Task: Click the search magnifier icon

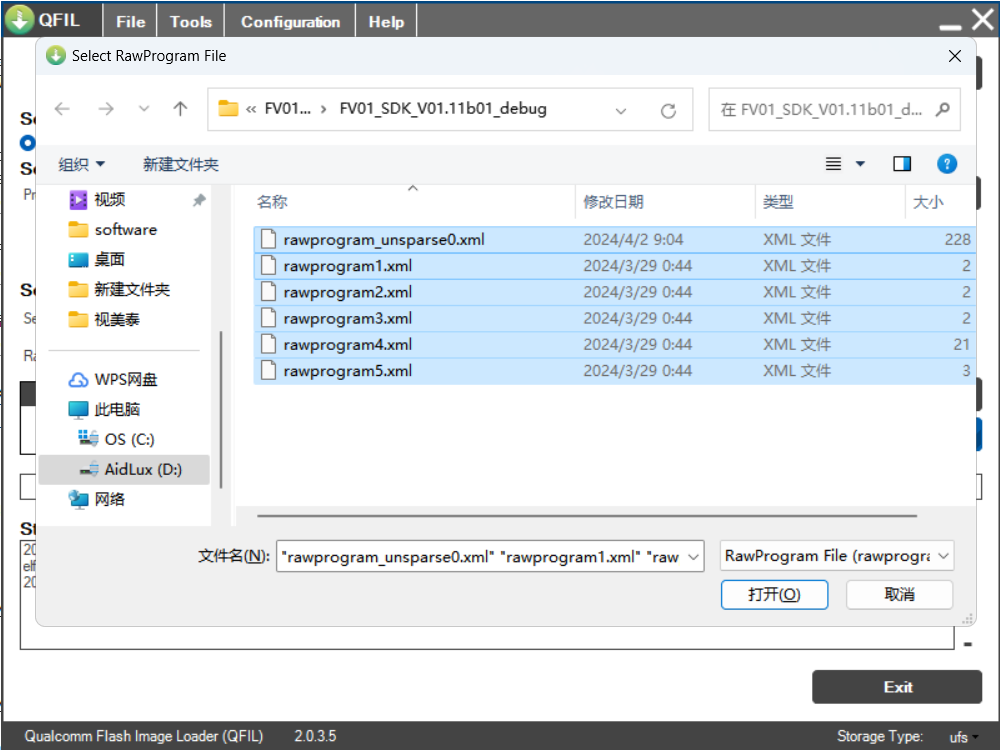Action: (943, 110)
